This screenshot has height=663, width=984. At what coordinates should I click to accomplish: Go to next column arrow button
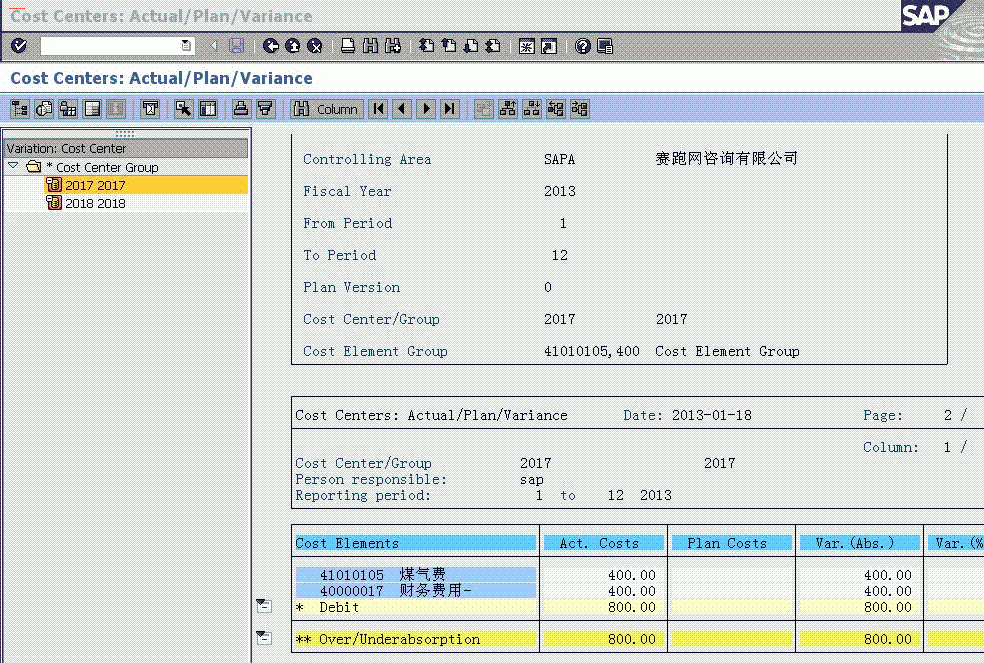click(x=426, y=109)
